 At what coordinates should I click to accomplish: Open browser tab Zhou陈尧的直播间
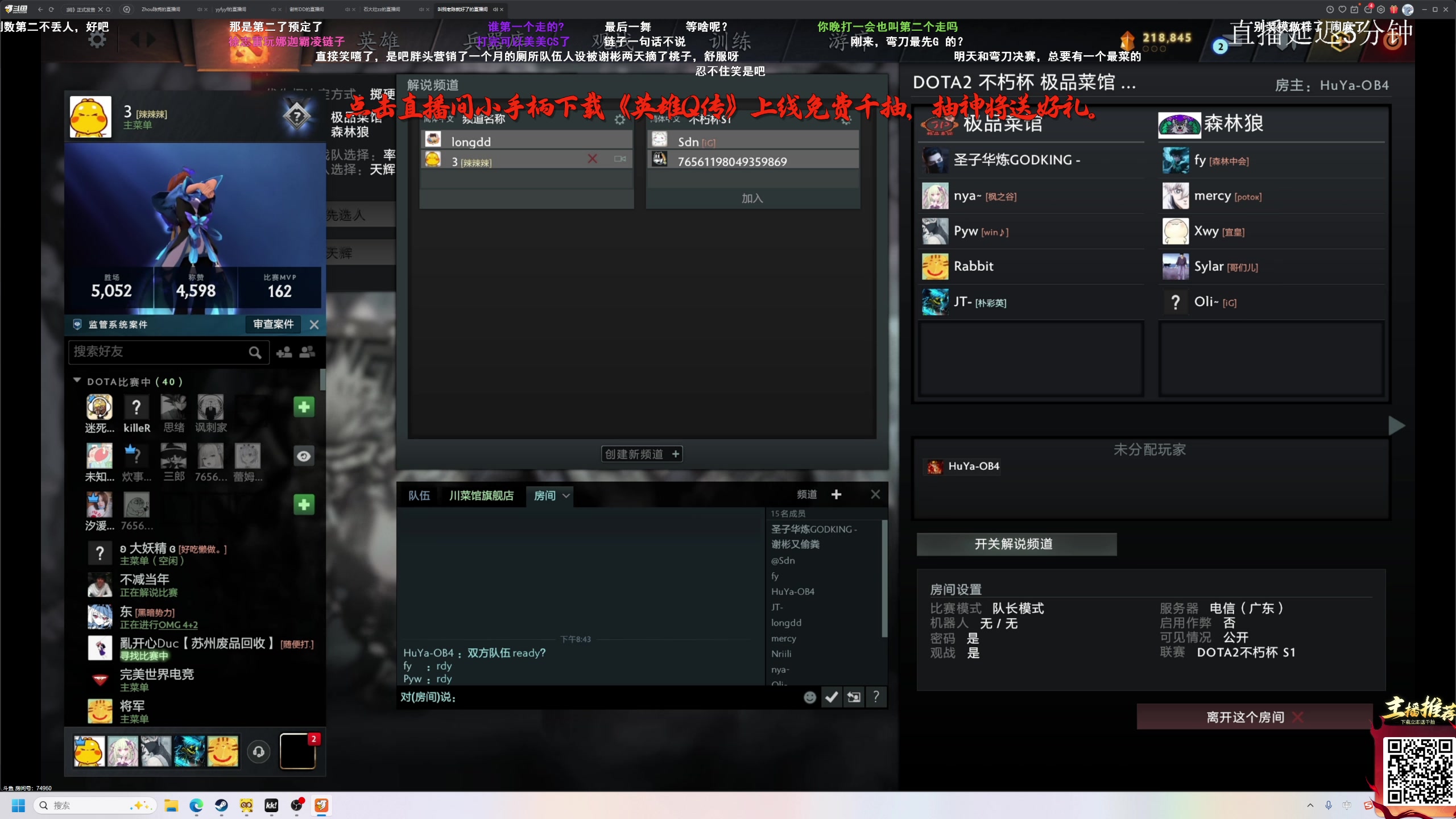[x=161, y=10]
